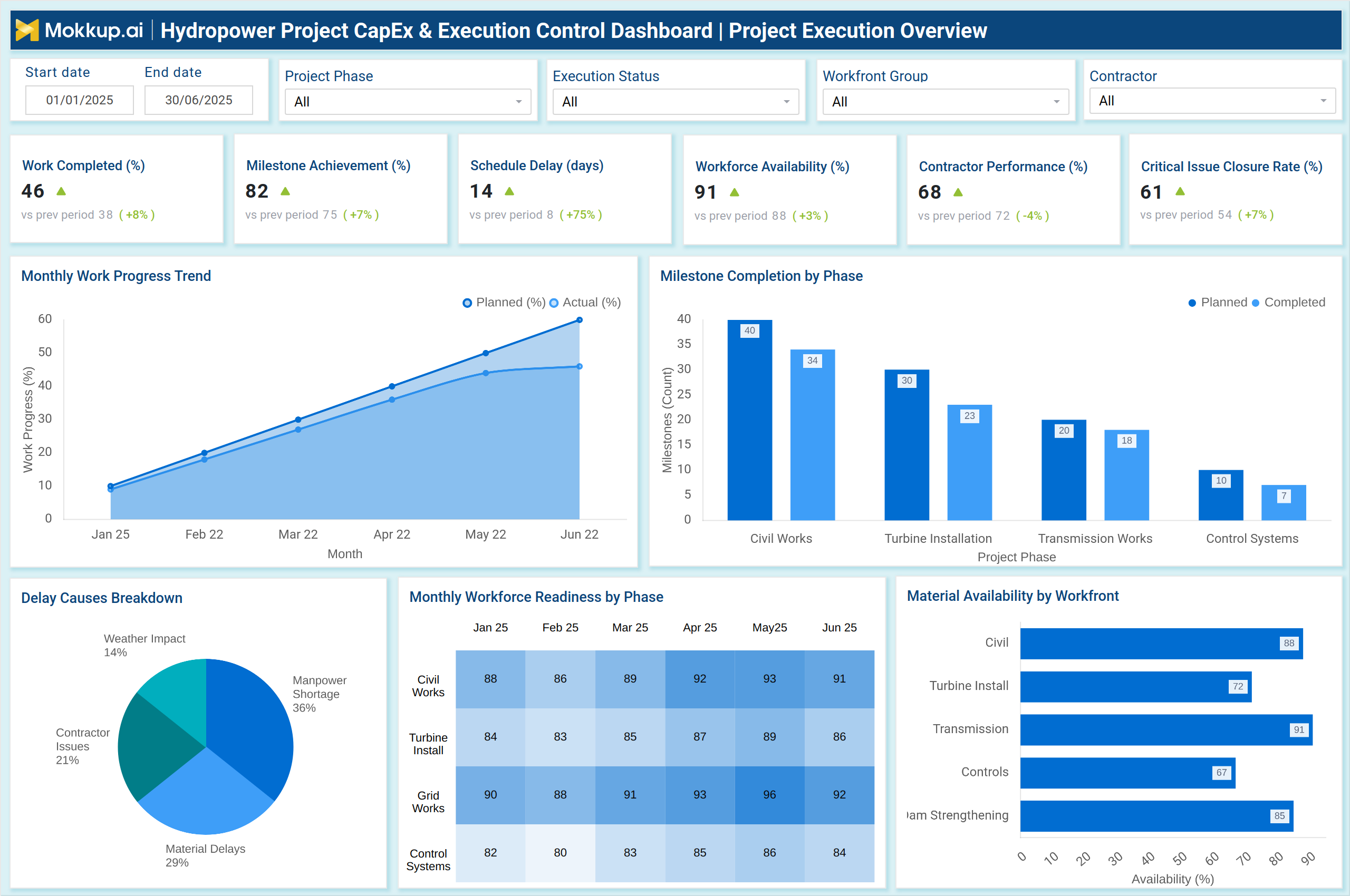Click the May 22 planned data point
Viewport: 1350px width, 896px height.
point(486,353)
